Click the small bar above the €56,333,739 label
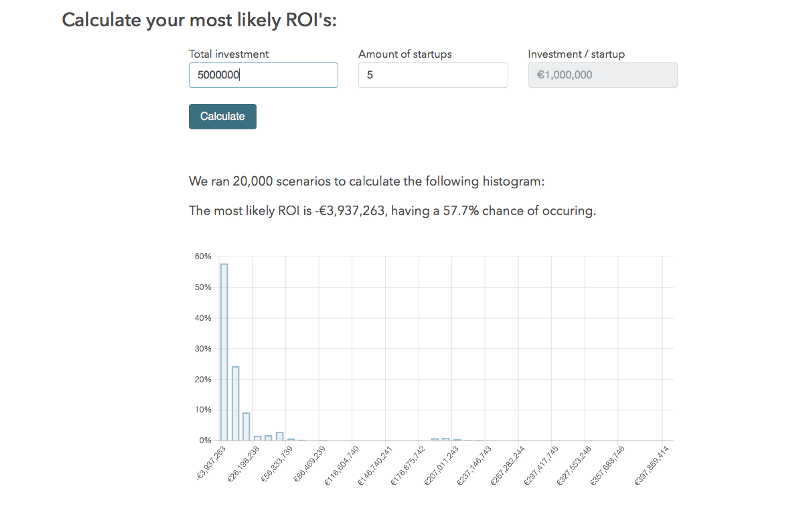 (280, 436)
